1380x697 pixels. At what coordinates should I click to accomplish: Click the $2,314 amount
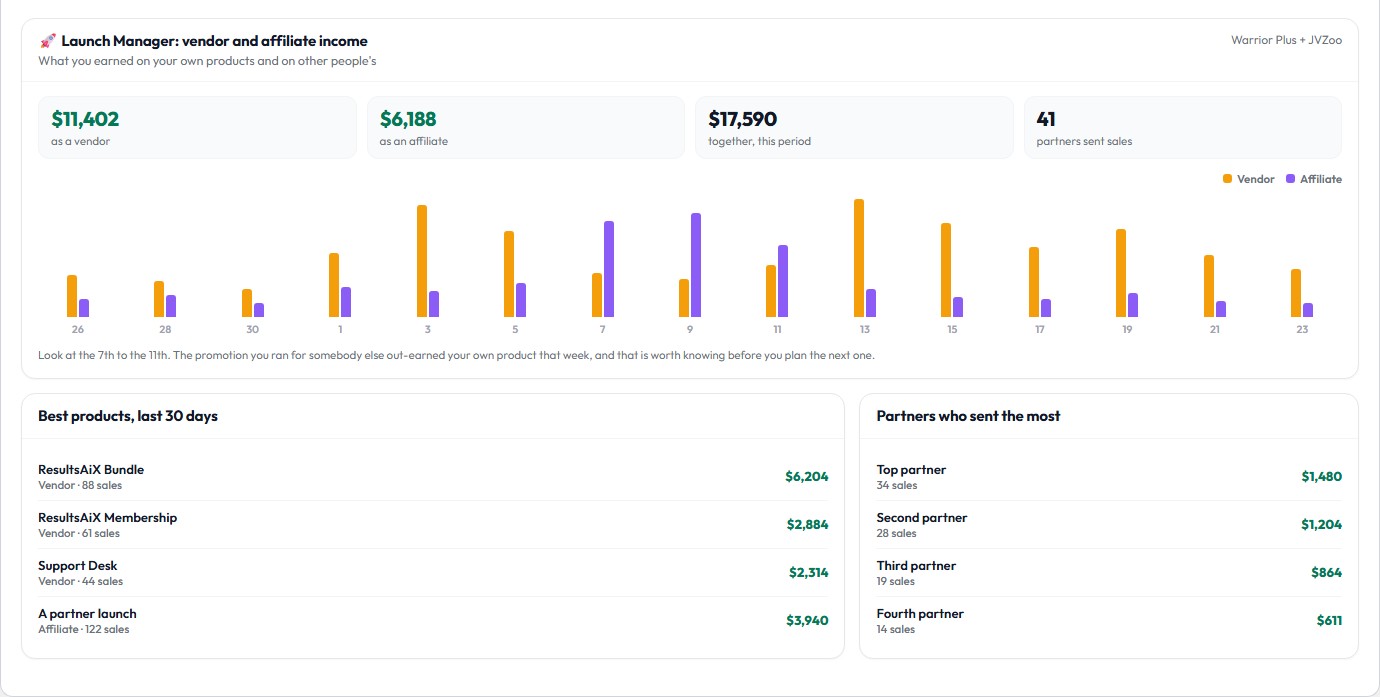(x=809, y=573)
